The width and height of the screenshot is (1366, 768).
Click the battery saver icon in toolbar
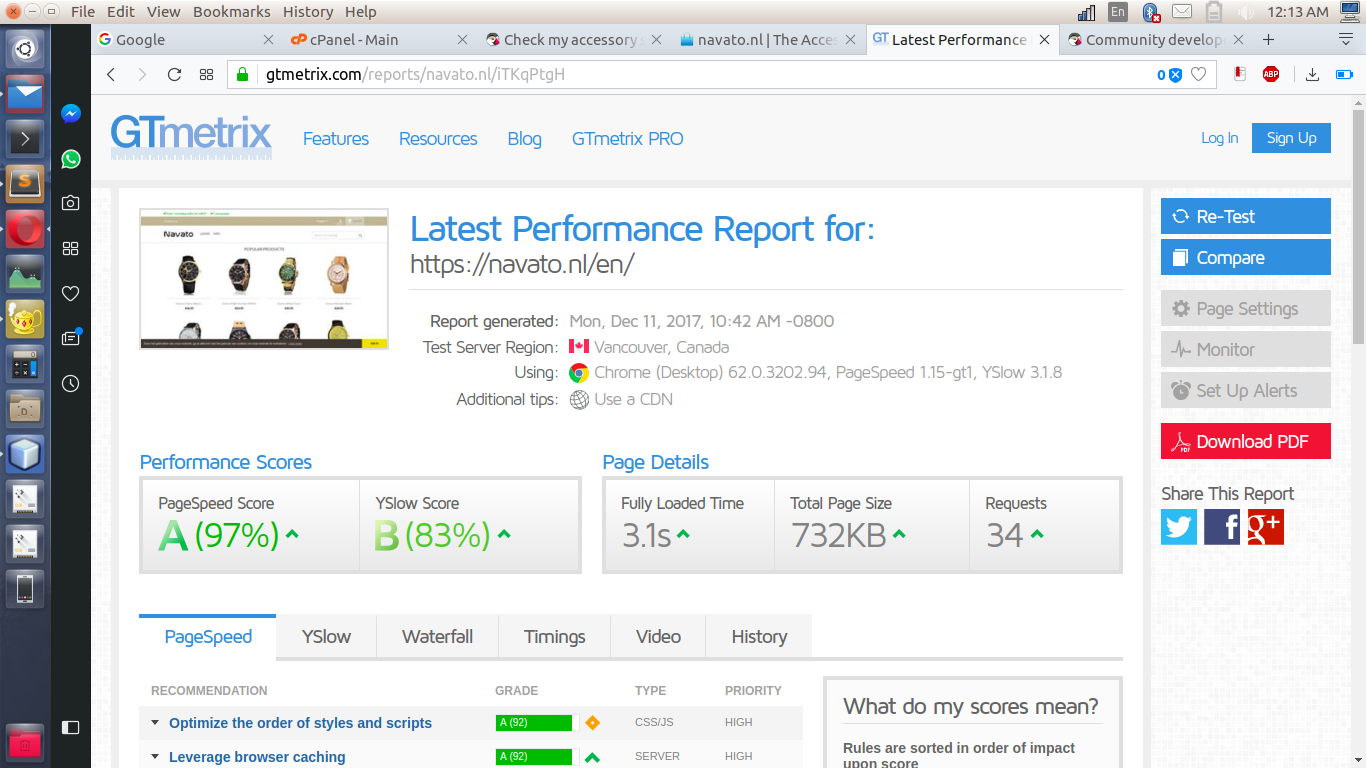click(x=1345, y=75)
